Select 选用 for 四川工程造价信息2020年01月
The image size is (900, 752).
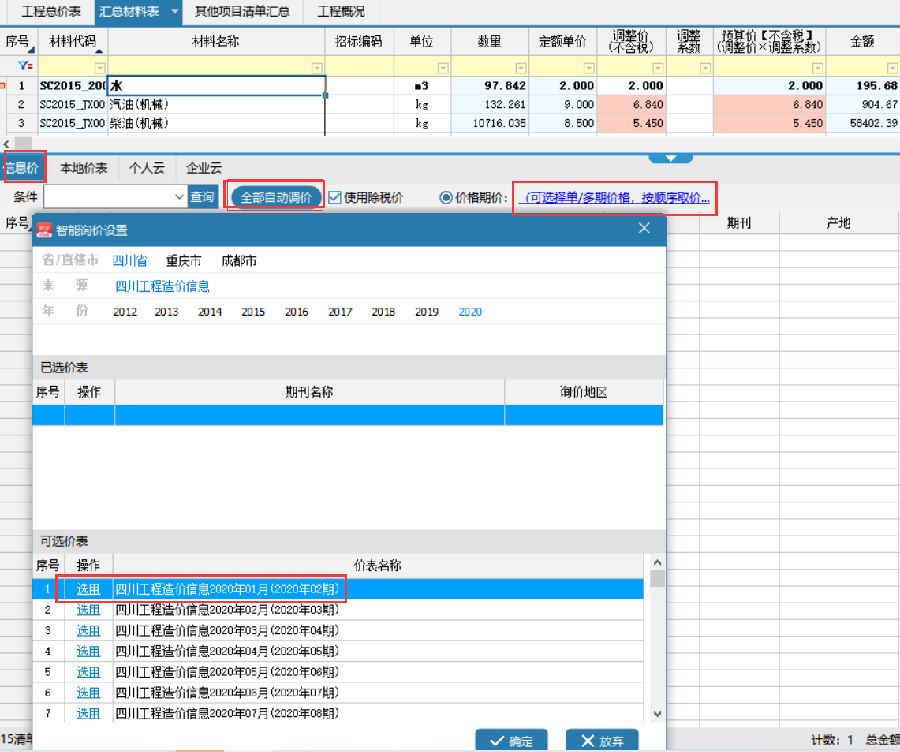(88, 589)
